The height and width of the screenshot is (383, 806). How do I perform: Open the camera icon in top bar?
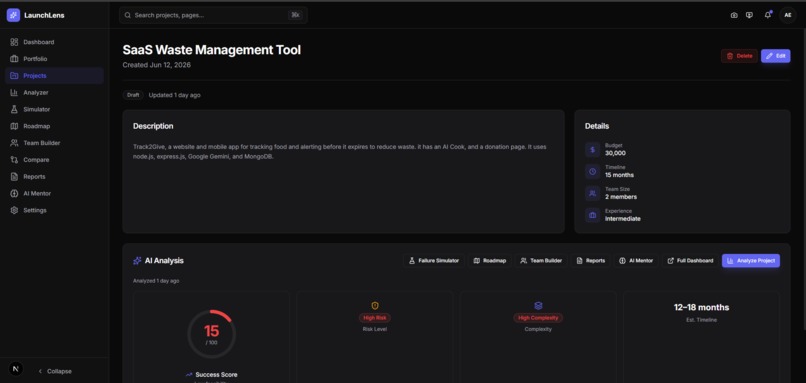click(x=734, y=15)
